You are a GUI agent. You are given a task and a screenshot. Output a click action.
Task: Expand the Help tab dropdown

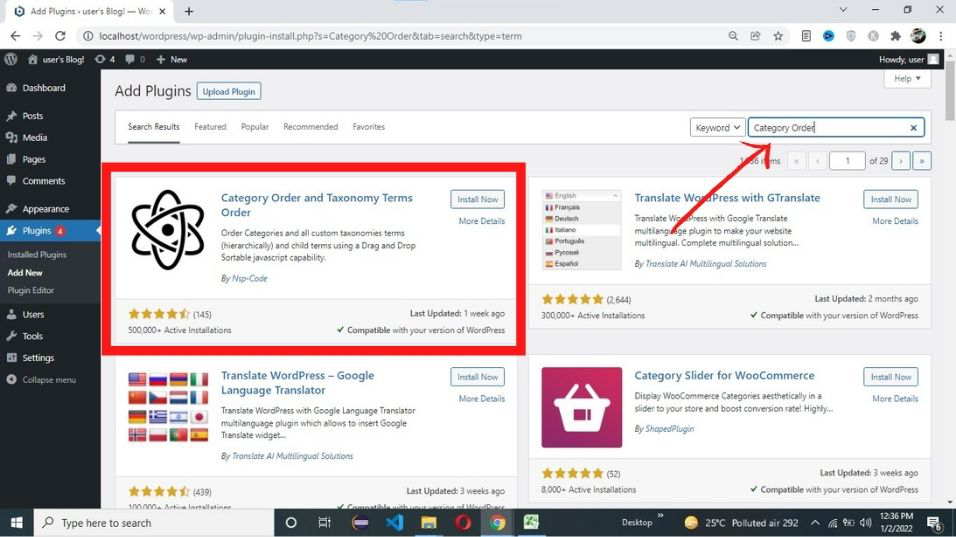point(907,79)
